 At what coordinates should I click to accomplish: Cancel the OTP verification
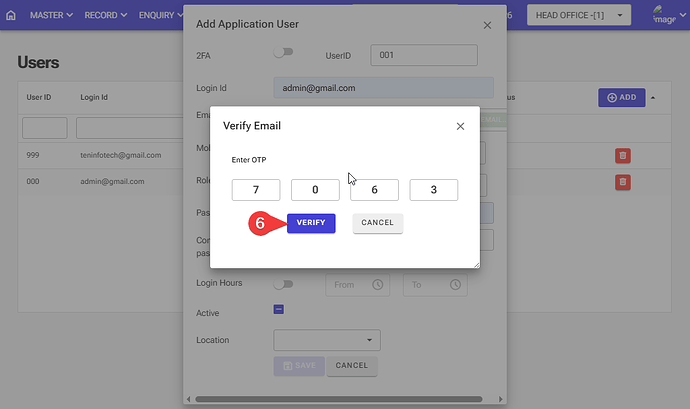tap(377, 222)
